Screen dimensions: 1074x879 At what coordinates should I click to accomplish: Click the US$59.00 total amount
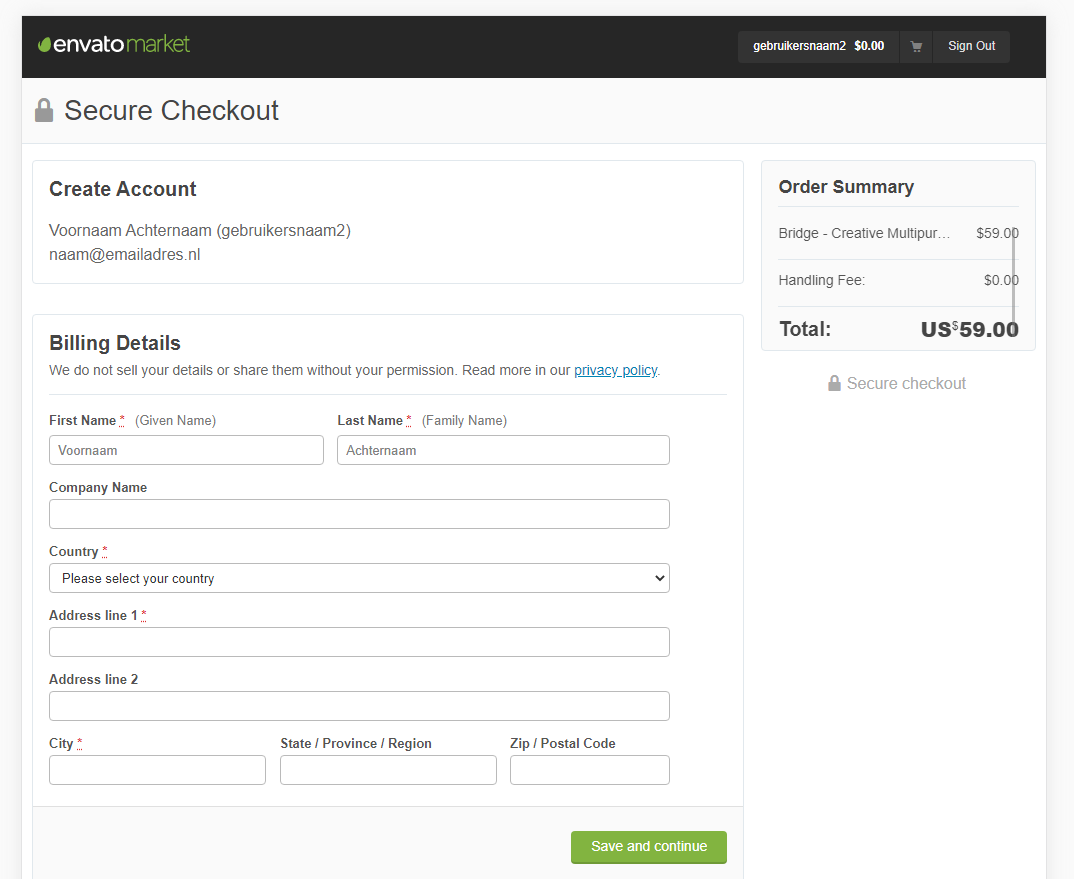(x=969, y=329)
